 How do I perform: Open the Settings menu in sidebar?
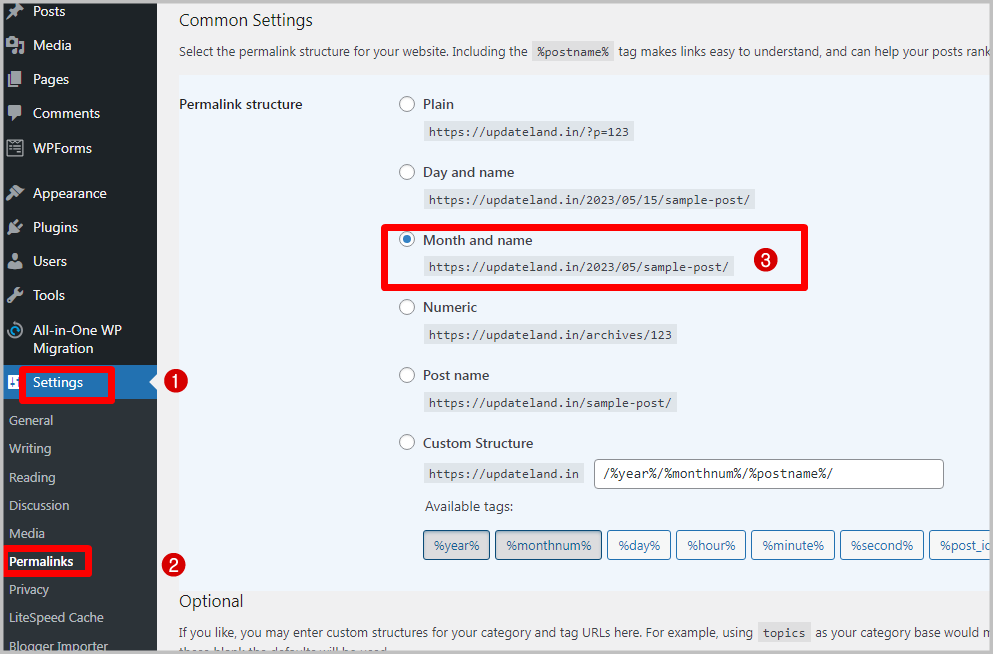pos(58,383)
